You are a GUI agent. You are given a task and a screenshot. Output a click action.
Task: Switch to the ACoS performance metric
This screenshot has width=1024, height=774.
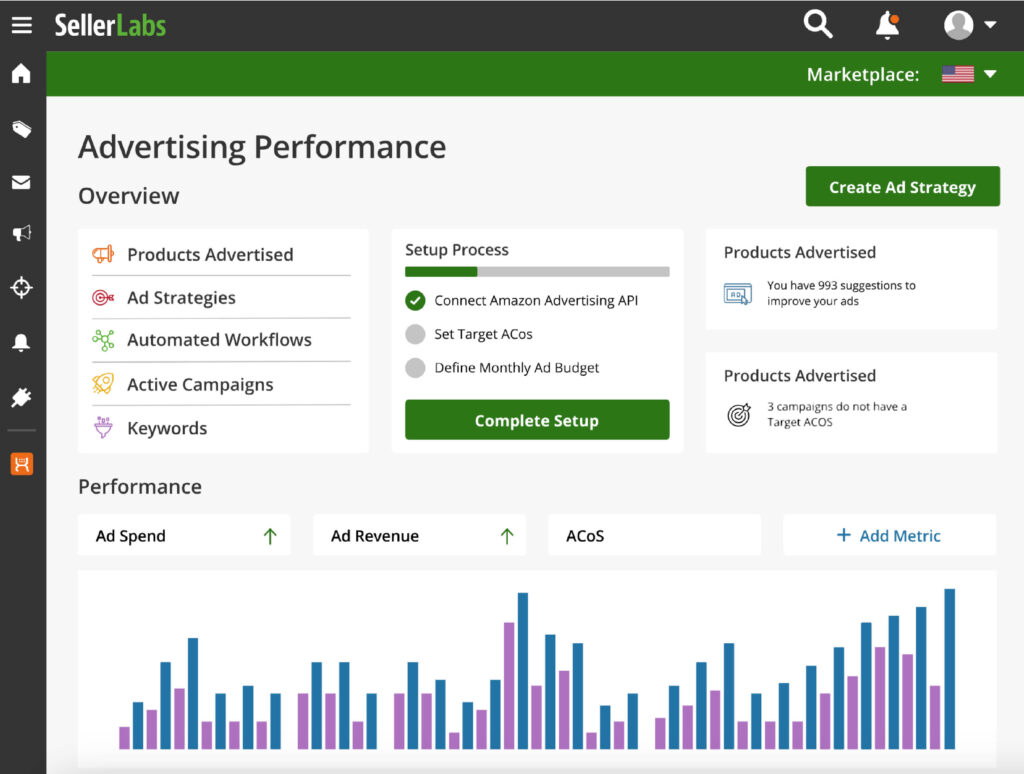(654, 535)
